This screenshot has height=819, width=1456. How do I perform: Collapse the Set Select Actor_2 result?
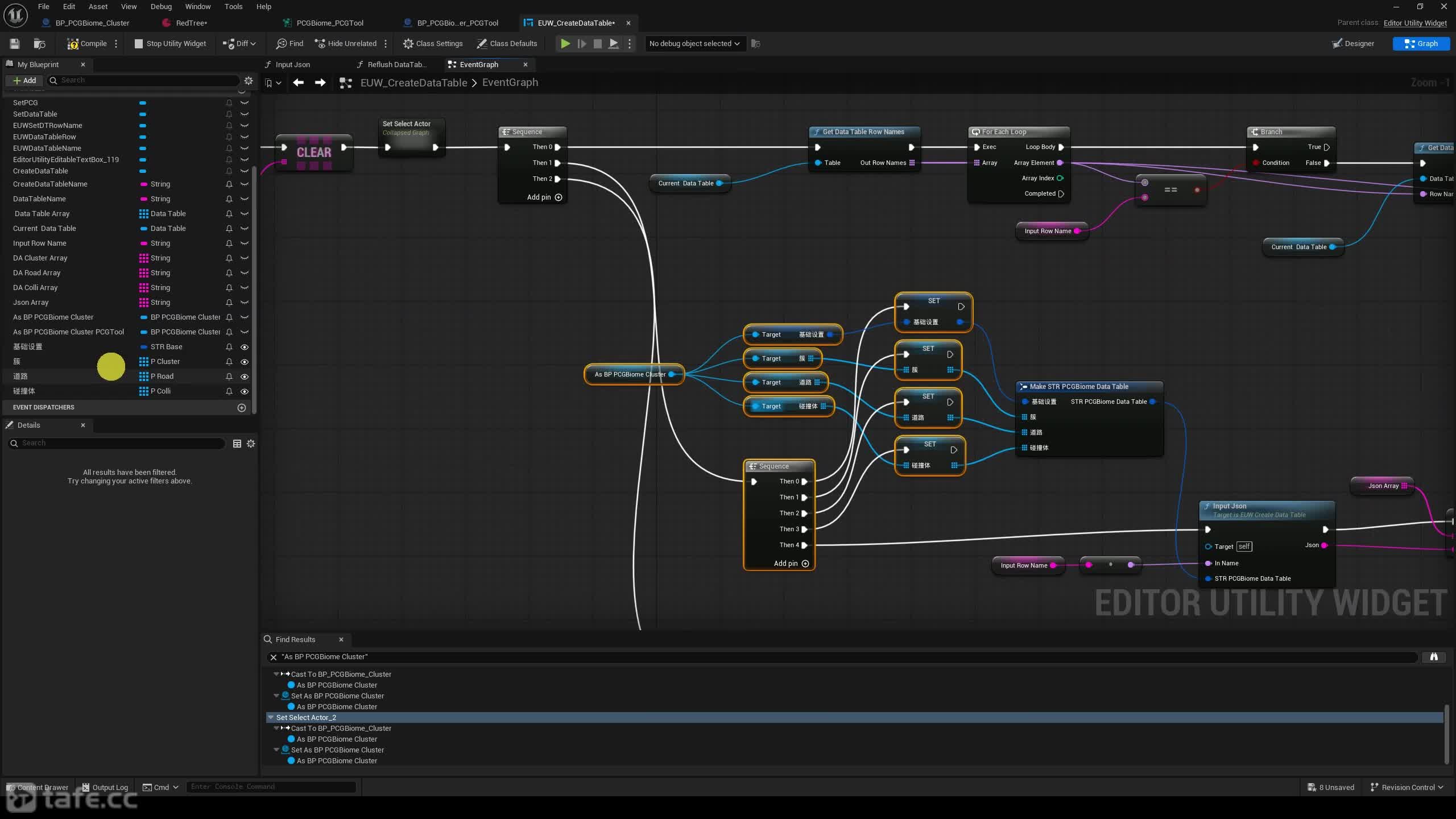[271, 718]
